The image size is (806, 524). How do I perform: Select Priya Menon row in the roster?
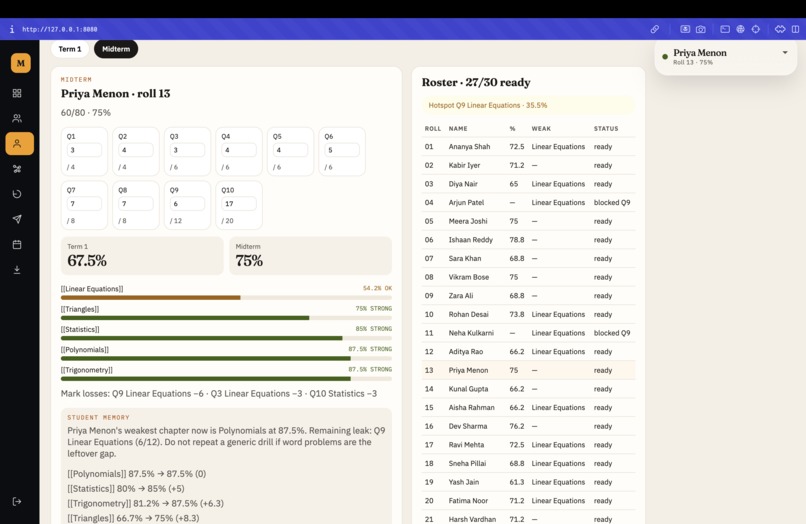click(528, 370)
